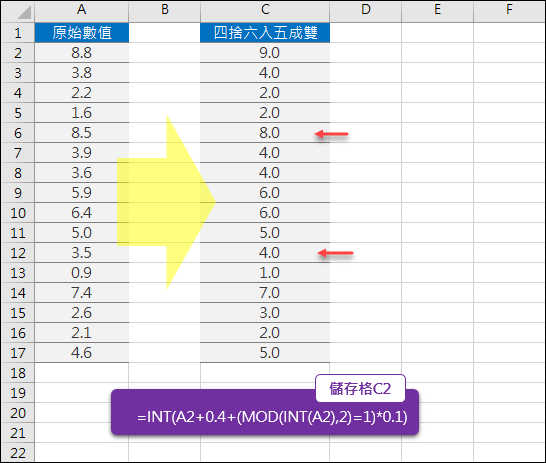546x463 pixels.
Task: Select row 22 header
Action: [18, 453]
